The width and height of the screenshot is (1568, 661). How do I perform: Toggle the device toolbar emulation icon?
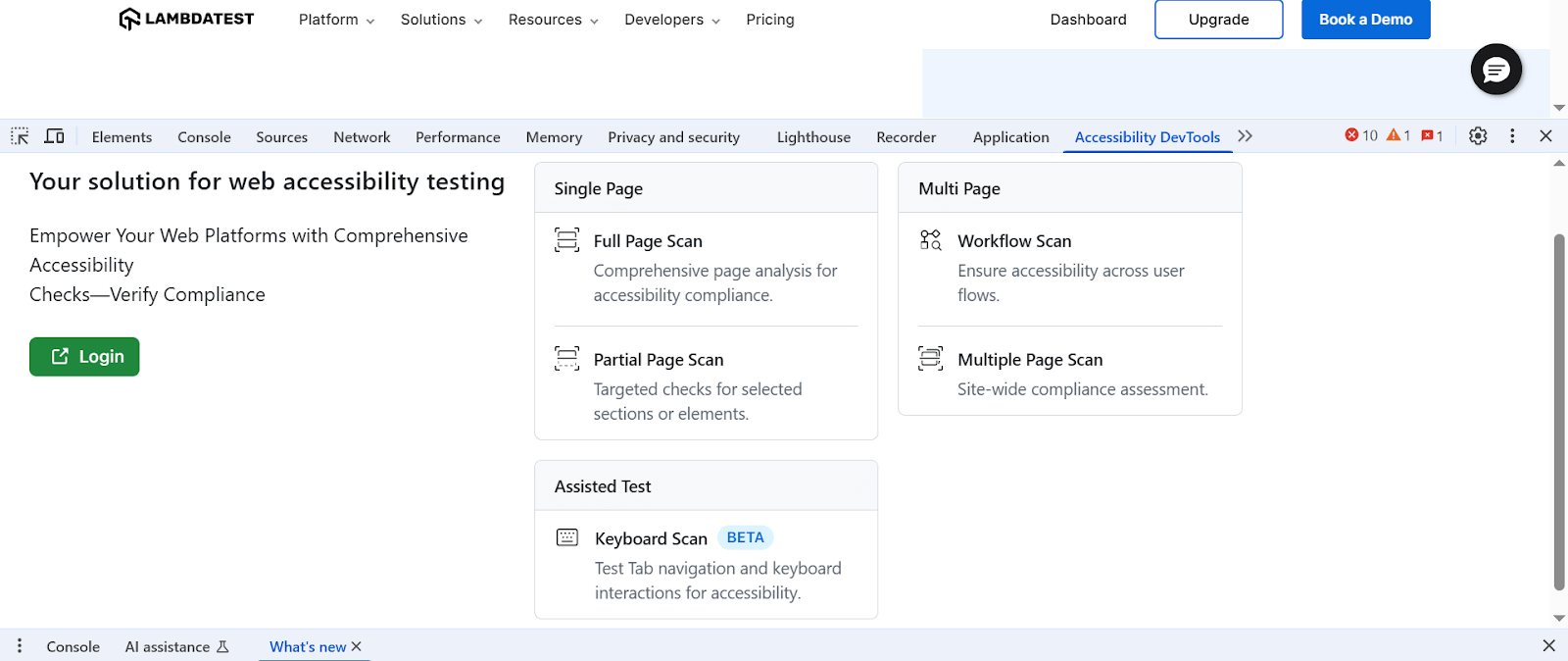point(55,136)
